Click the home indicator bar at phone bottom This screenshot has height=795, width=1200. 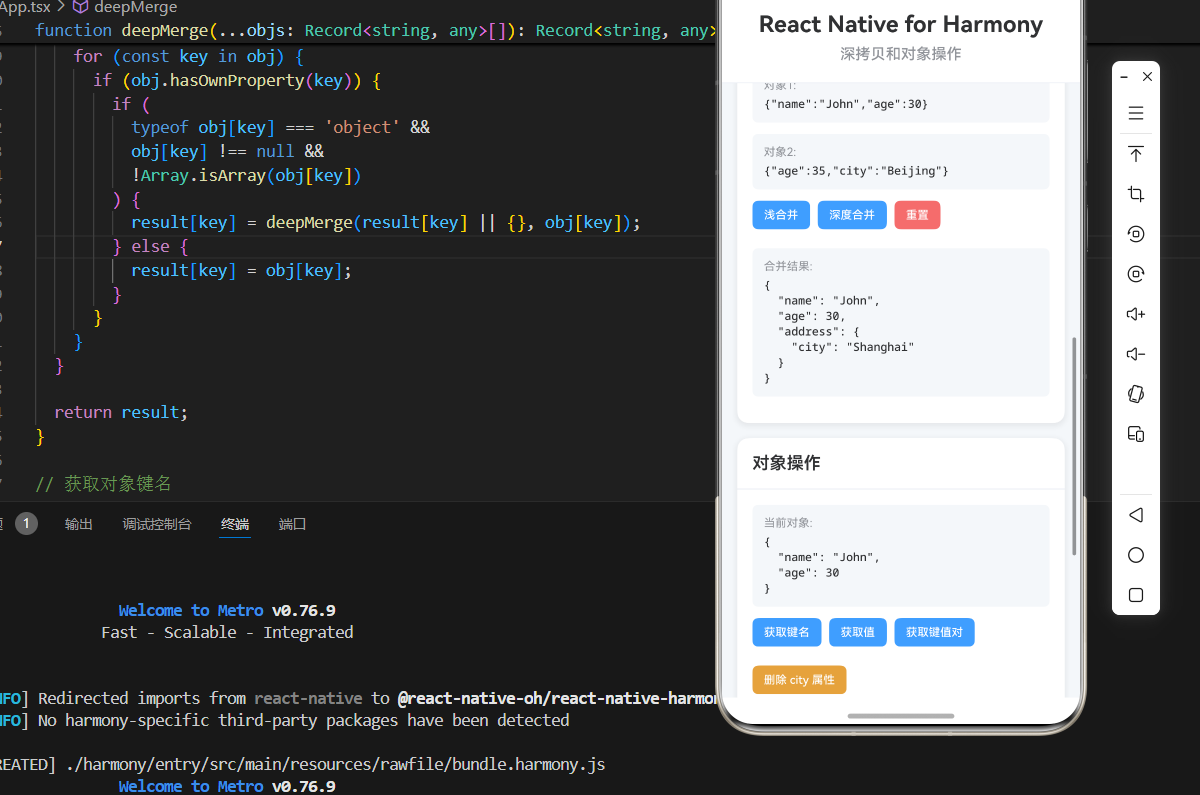900,716
